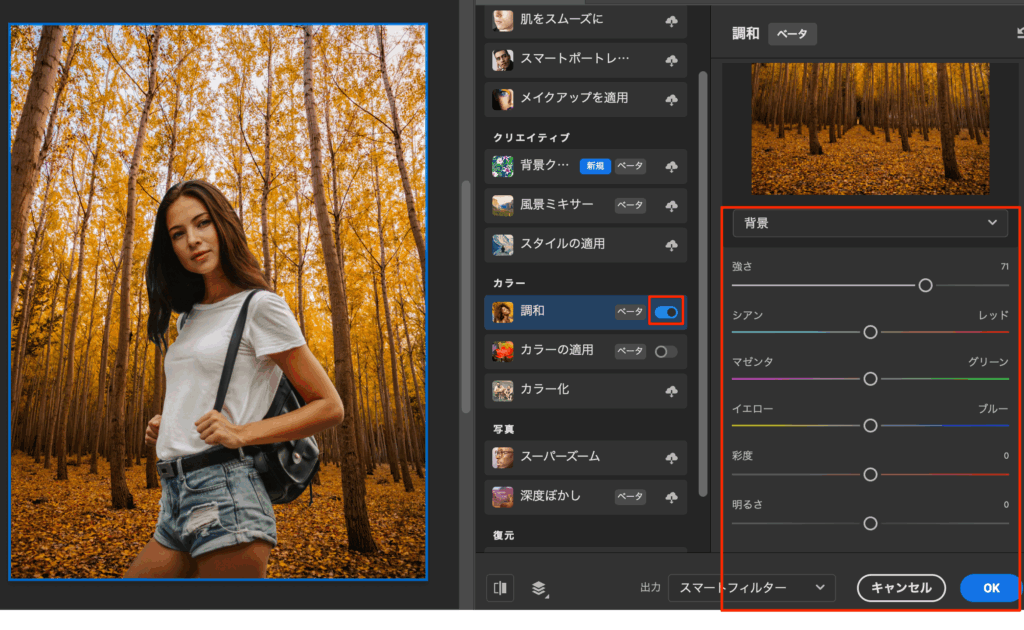Enable the カラーの適用 filter toggle
Viewport: 1024px width, 630px height.
(x=665, y=351)
